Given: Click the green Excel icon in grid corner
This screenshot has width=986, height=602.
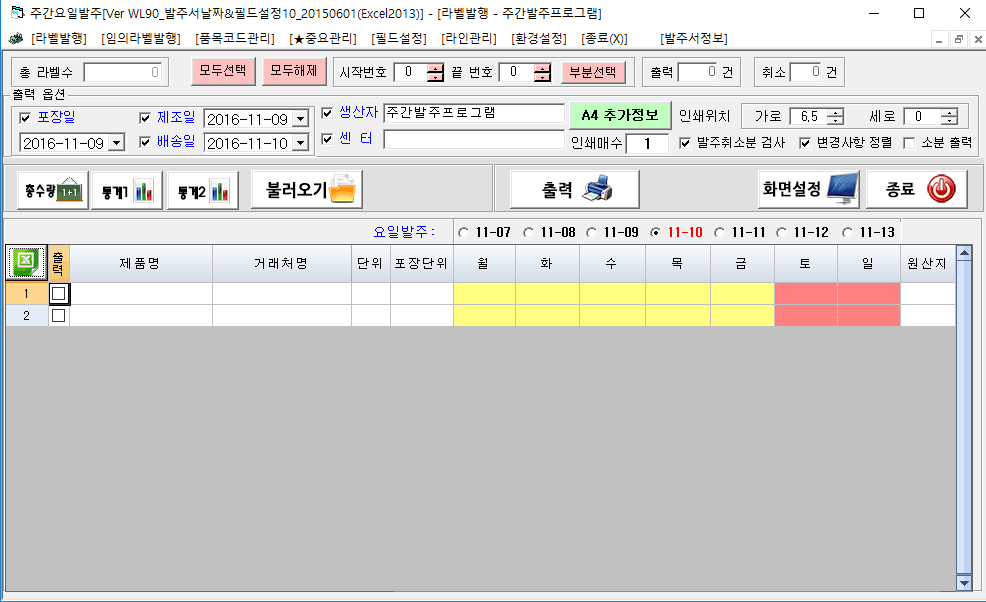Looking at the screenshot, I should [26, 263].
